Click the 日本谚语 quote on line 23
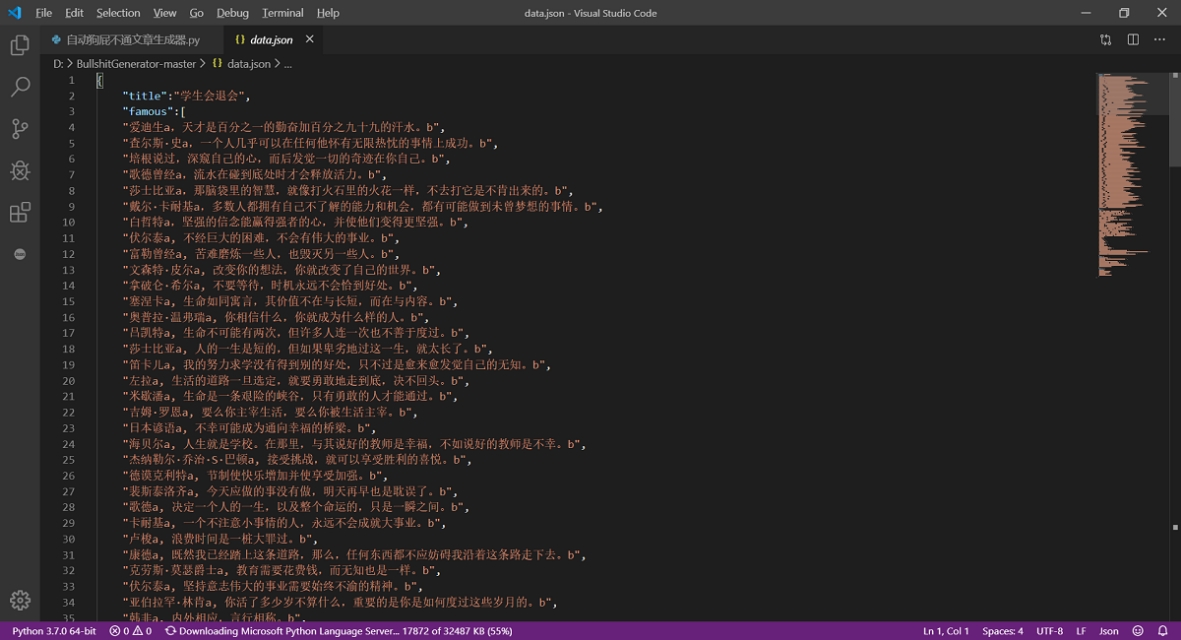The width and height of the screenshot is (1181, 640). tap(248, 428)
